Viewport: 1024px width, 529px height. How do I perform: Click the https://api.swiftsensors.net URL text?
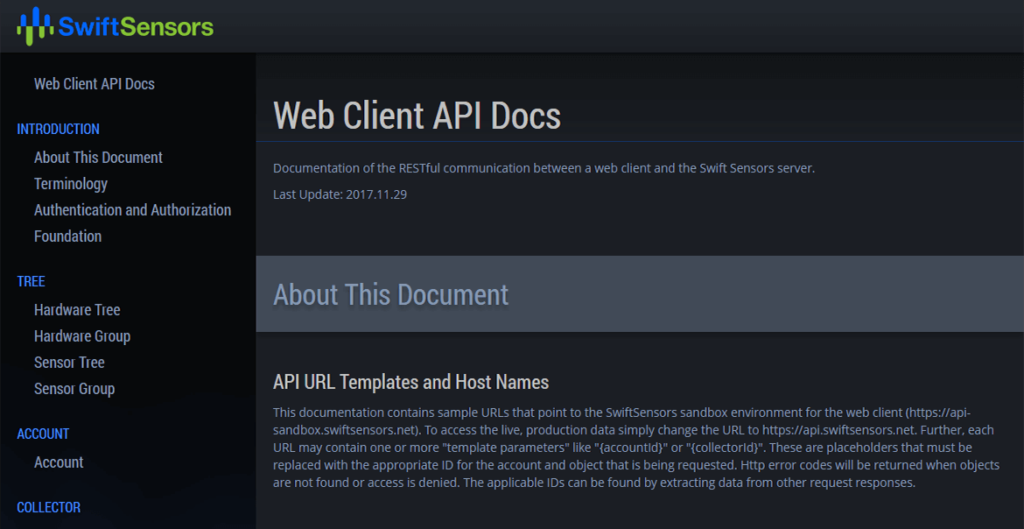pos(839,430)
